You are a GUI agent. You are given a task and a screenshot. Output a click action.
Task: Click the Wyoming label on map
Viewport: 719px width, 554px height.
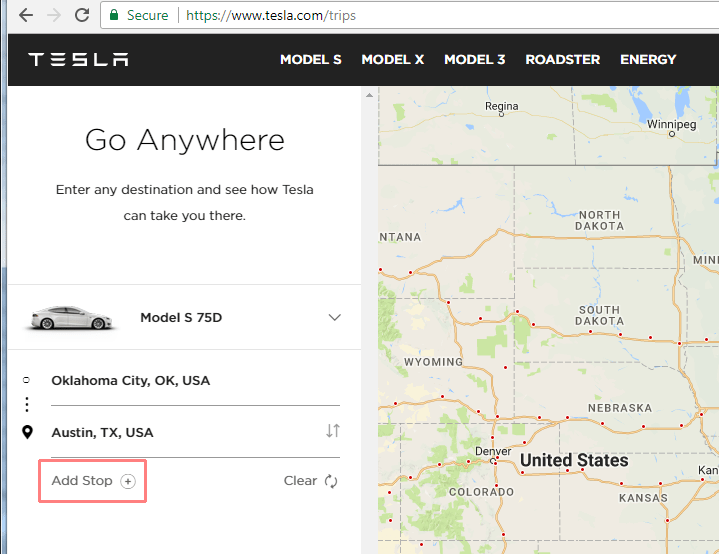click(x=433, y=362)
